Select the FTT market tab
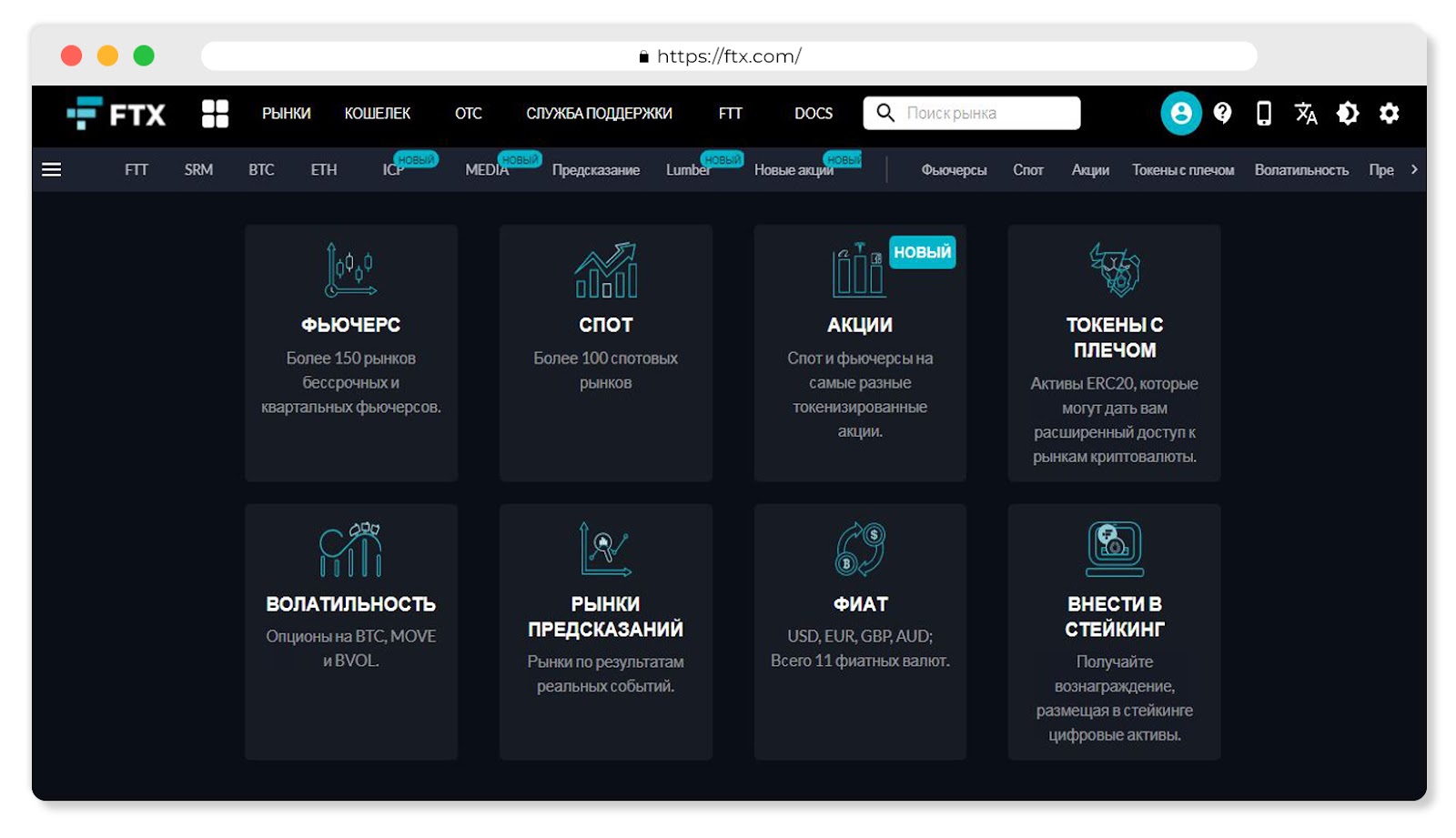 tap(136, 169)
